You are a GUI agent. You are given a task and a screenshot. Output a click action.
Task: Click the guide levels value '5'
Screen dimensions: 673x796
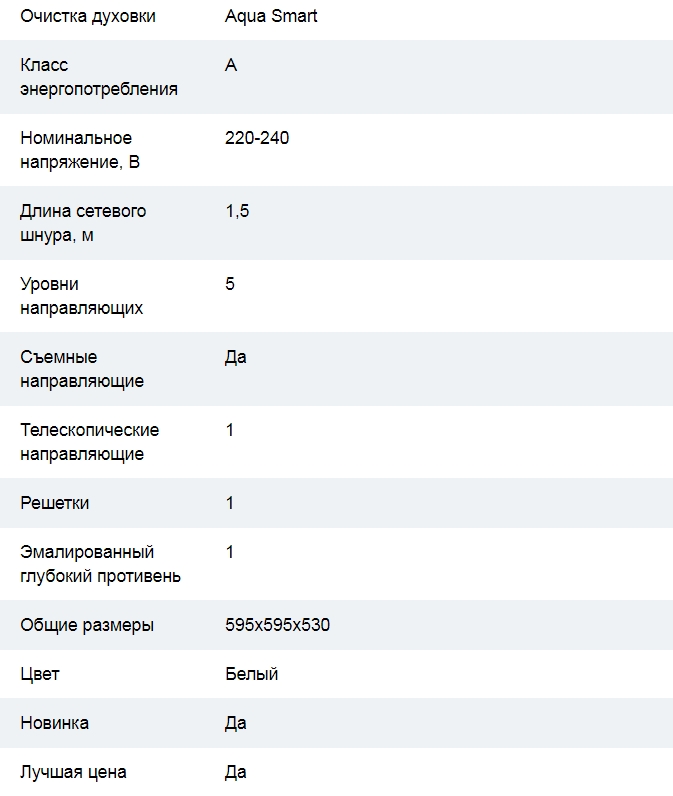coord(230,284)
